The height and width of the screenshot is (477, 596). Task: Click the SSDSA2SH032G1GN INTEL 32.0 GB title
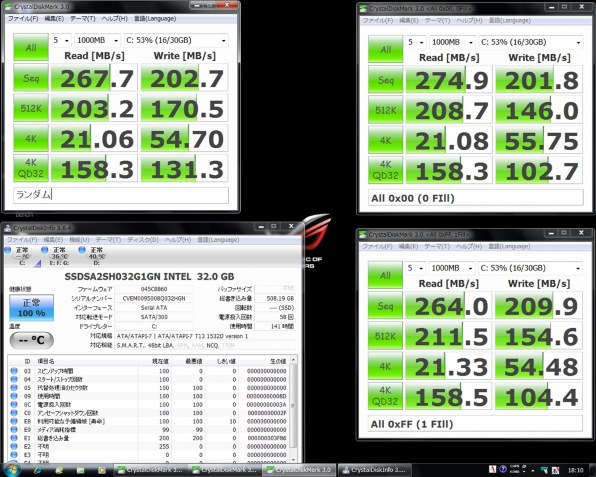pyautogui.click(x=149, y=277)
